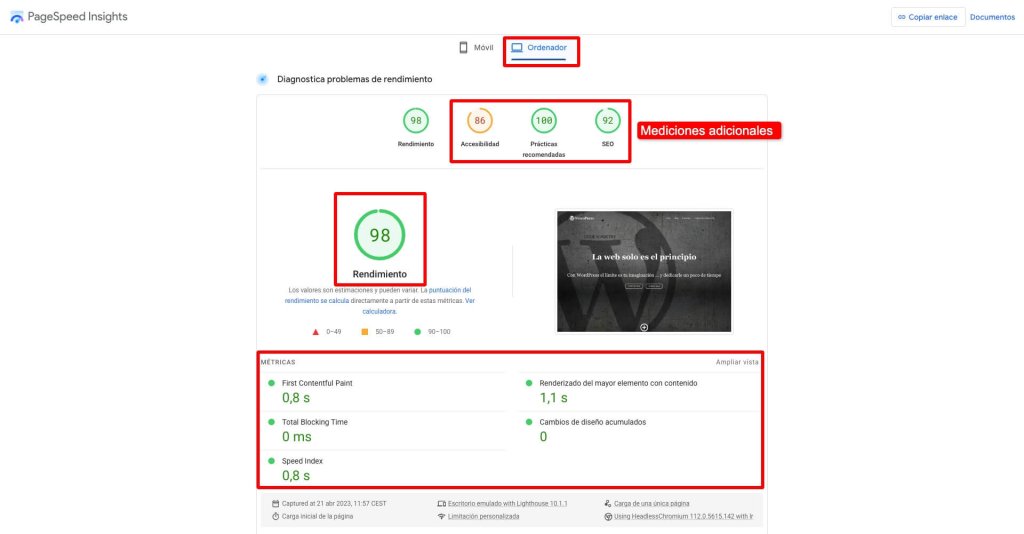The height and width of the screenshot is (534, 1024).
Task: Click the device icon beside Escritorio emulado
Action: 441,503
